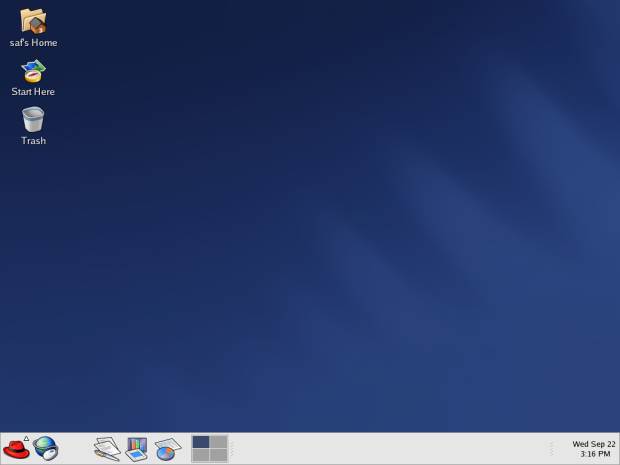Launch the spreadsheet pie-chart icon in panel
This screenshot has height=465, width=620.
168,449
